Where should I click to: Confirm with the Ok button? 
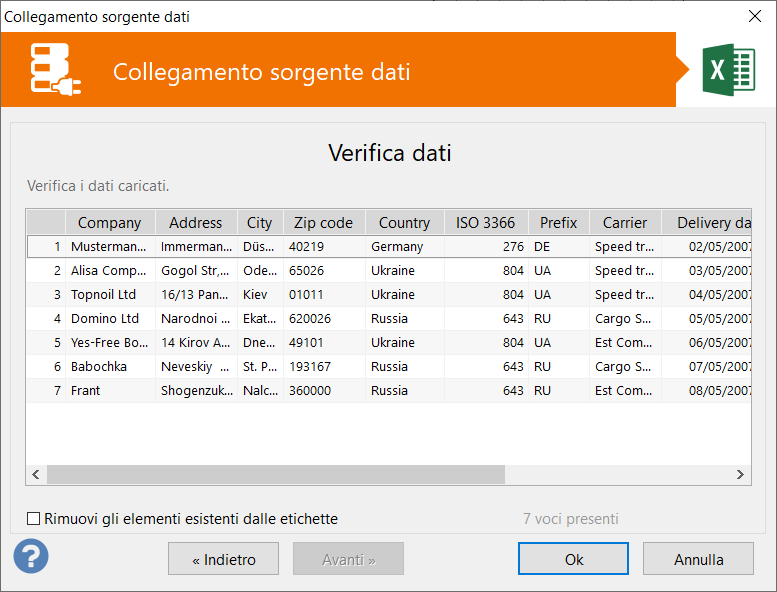click(x=573, y=559)
